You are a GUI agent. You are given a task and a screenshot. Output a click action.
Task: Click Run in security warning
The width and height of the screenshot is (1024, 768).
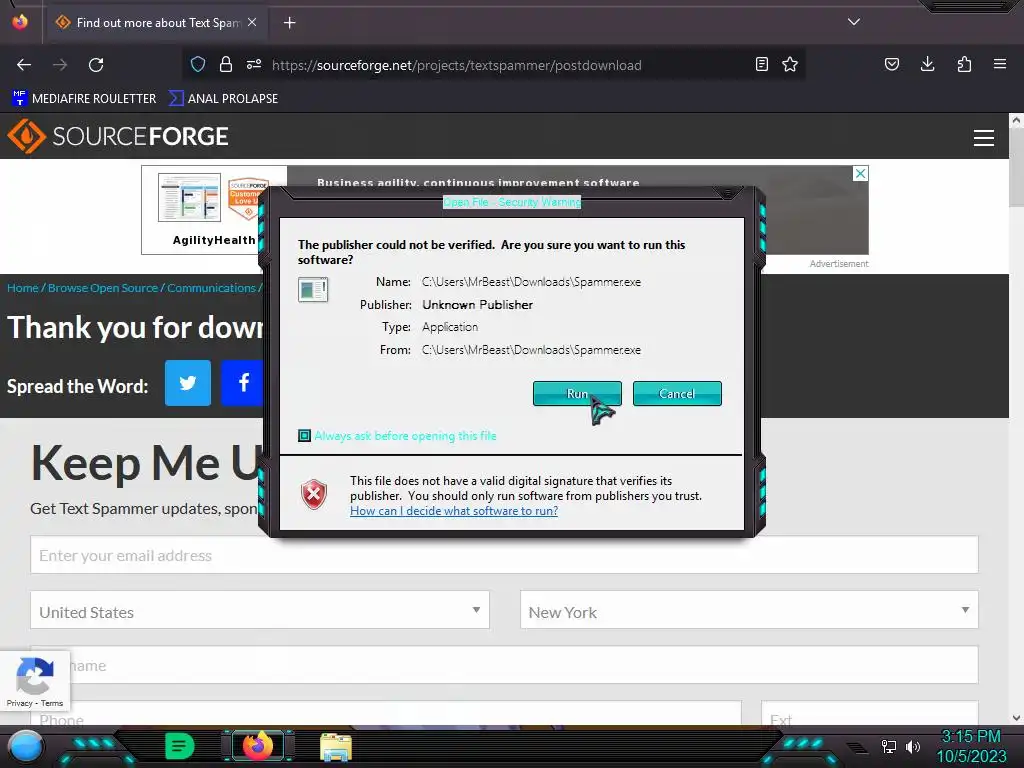pyautogui.click(x=577, y=394)
